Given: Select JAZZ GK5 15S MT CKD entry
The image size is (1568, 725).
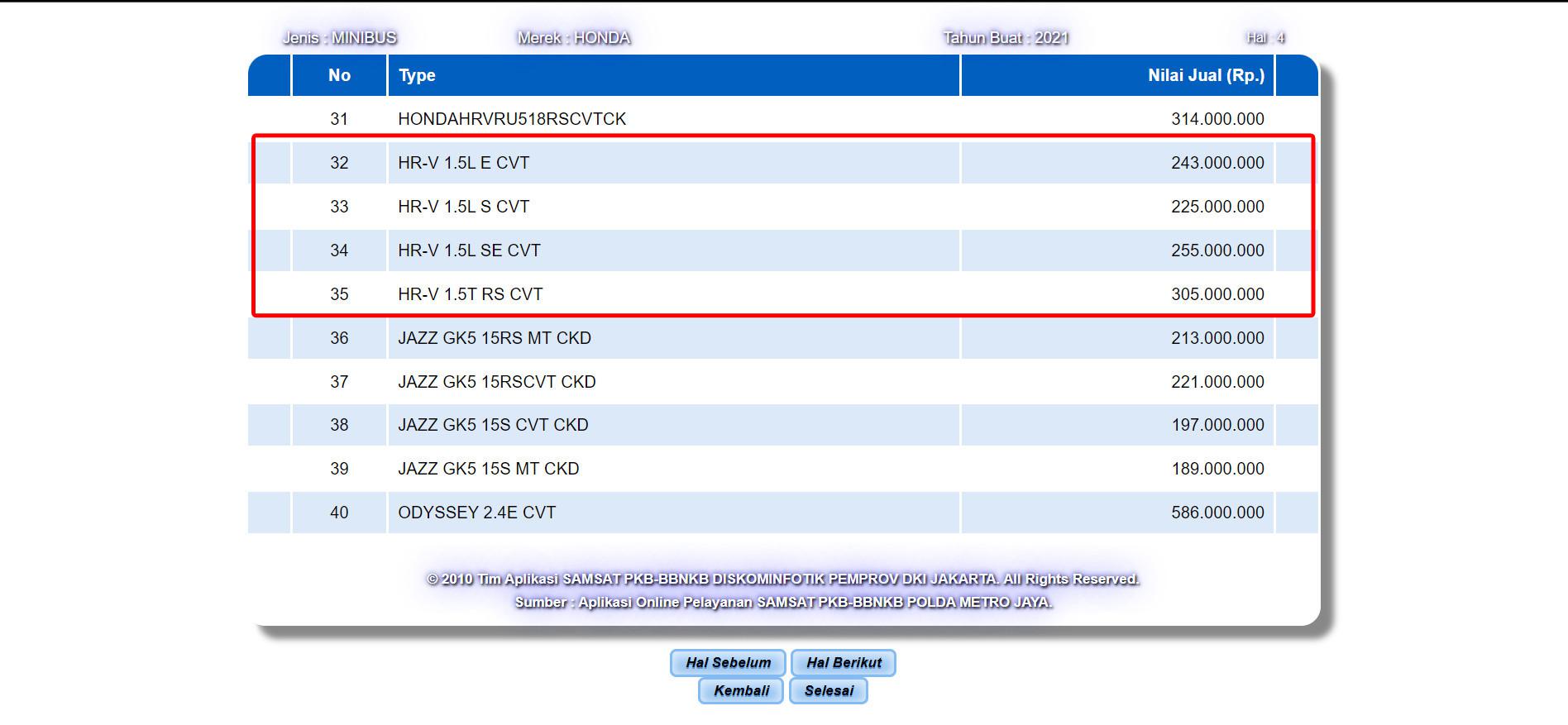Looking at the screenshot, I should [489, 469].
